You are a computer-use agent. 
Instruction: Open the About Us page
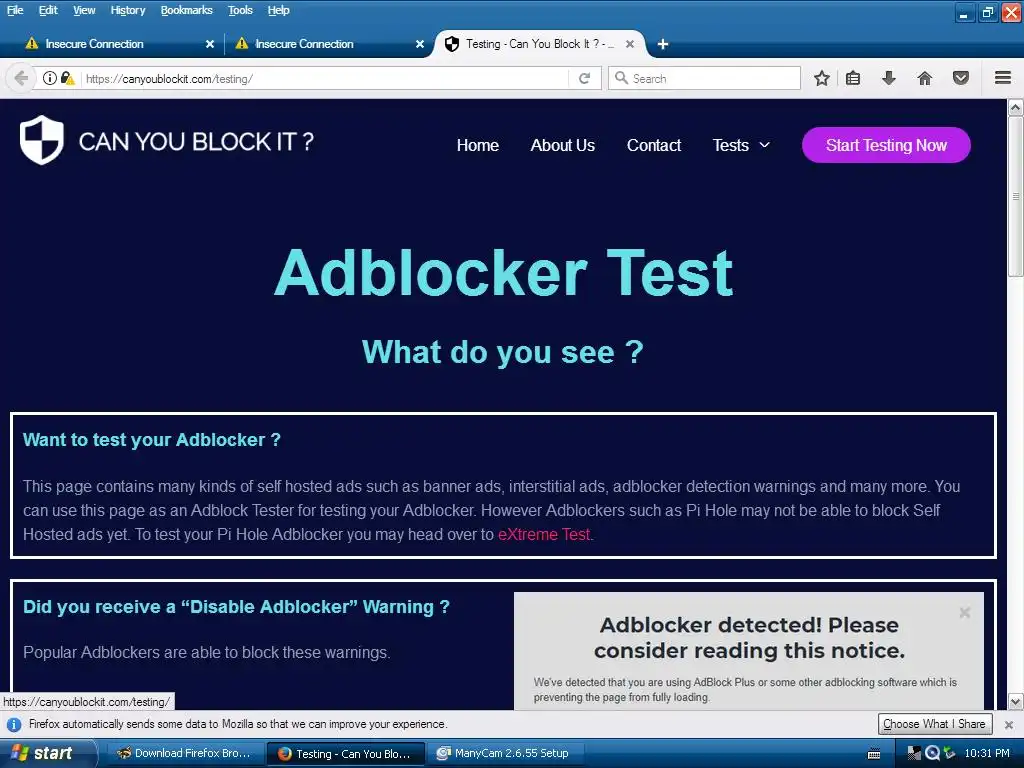pos(562,145)
